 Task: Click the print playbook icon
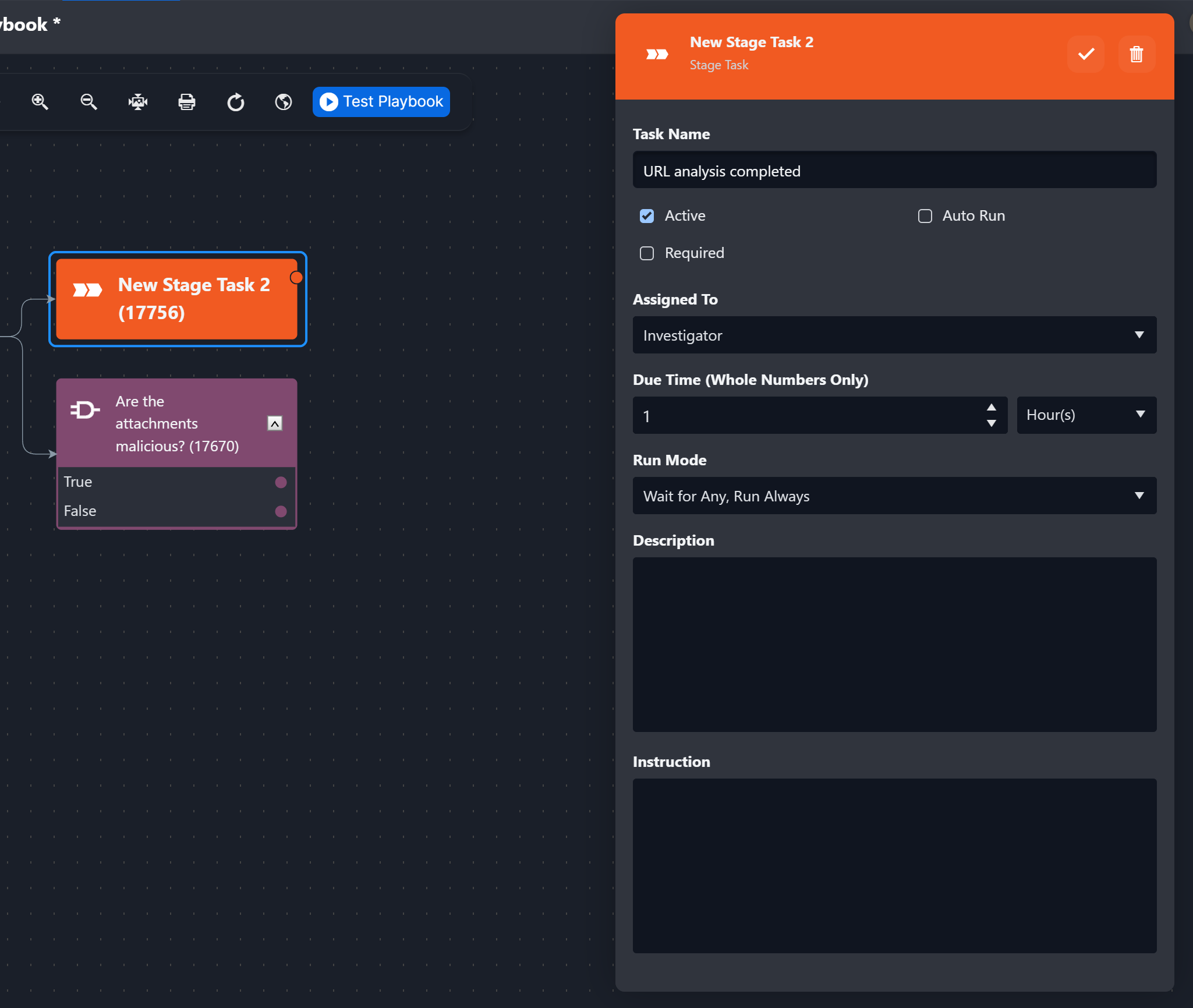coord(186,102)
